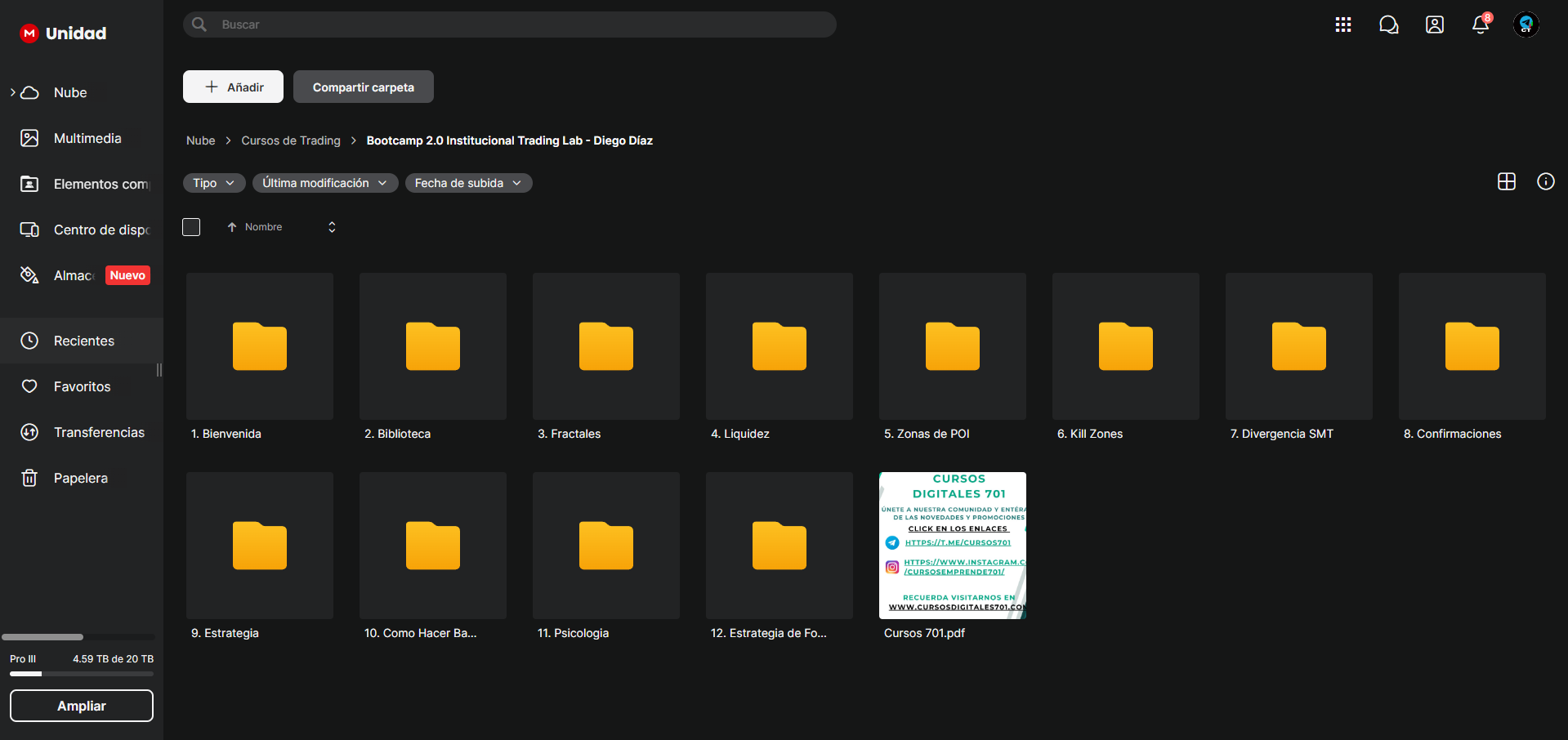Tick the select-all checkbox beside Nombre
Image resolution: width=1568 pixels, height=740 pixels.
coord(191,227)
